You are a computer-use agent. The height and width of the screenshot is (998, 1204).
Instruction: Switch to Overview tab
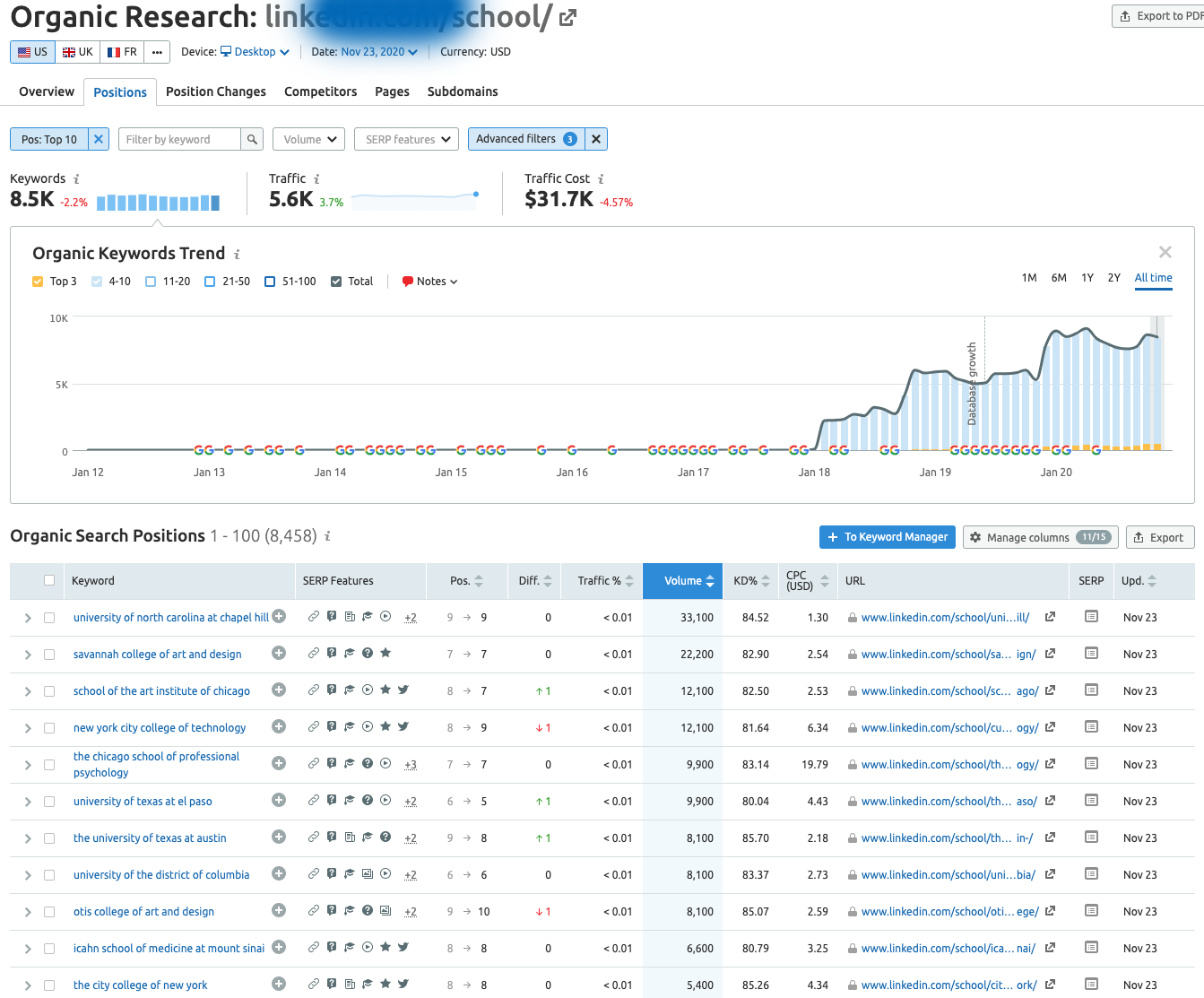click(47, 91)
